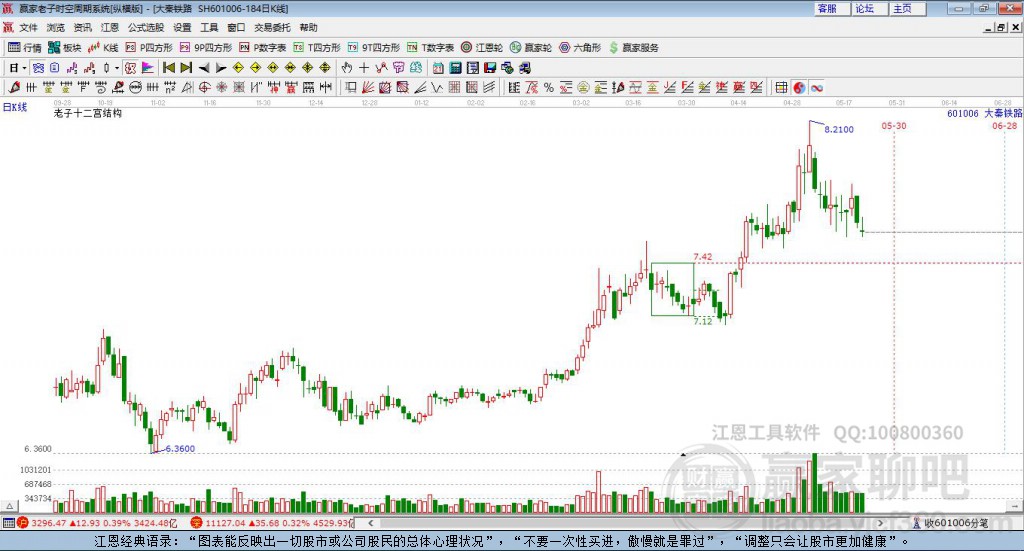Select the spiral drawing tool
Image resolution: width=1024 pixels, height=551 pixels.
(101, 87)
